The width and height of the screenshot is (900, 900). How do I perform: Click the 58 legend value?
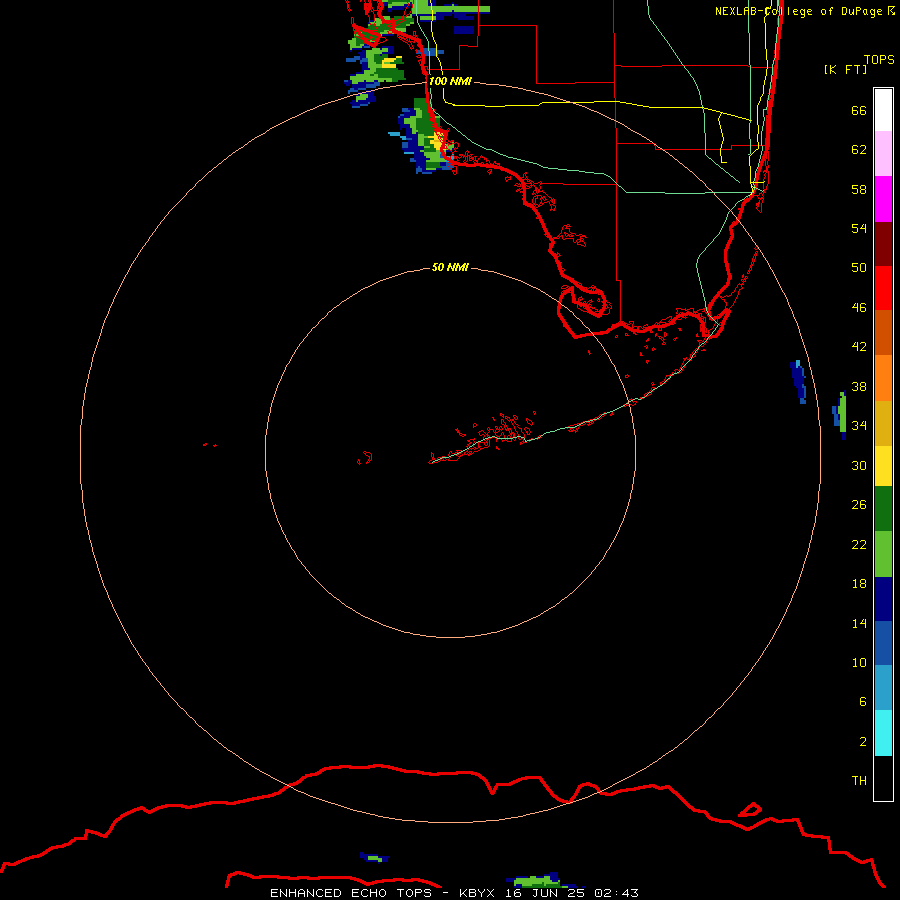(859, 189)
